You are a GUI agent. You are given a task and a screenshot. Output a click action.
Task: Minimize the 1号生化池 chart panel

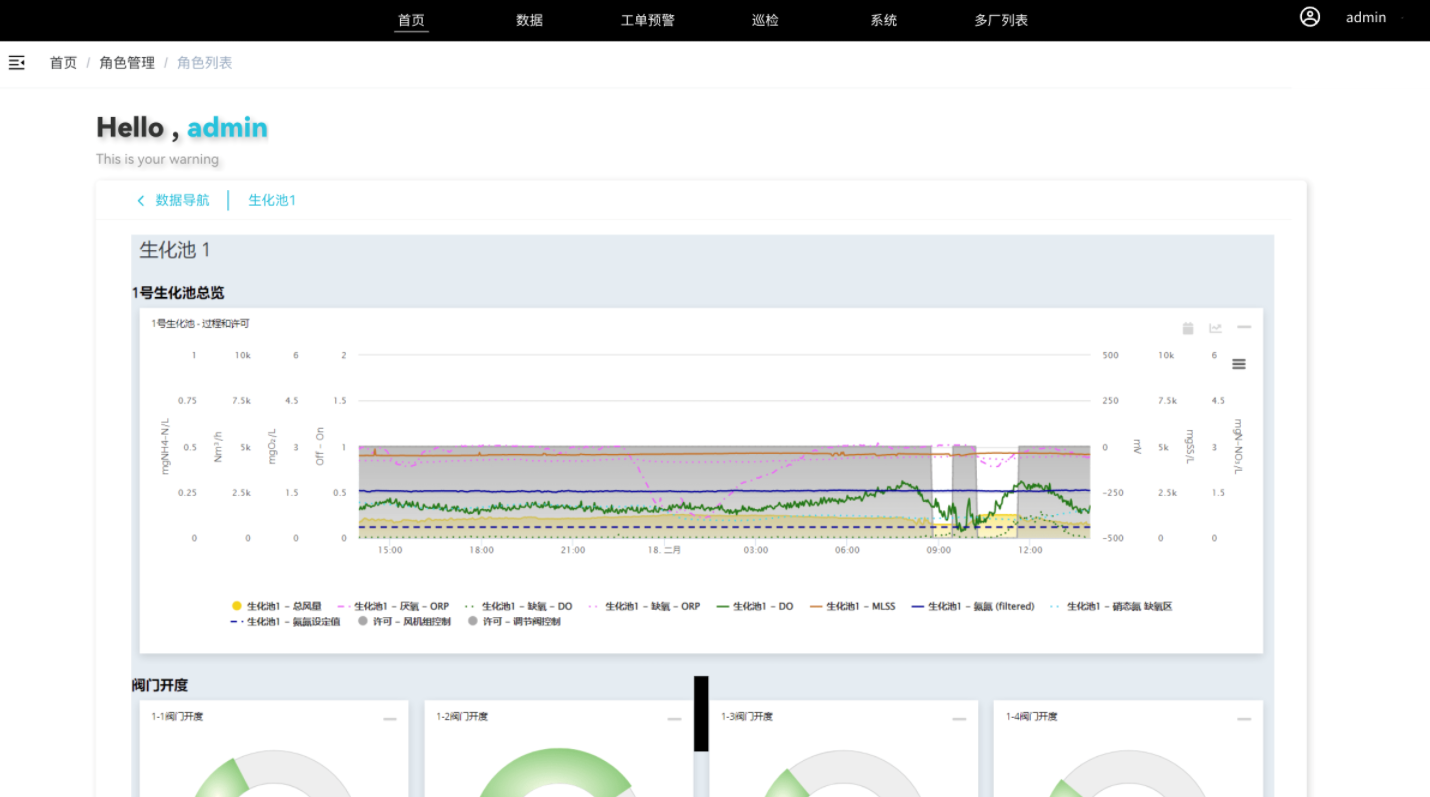click(1244, 327)
